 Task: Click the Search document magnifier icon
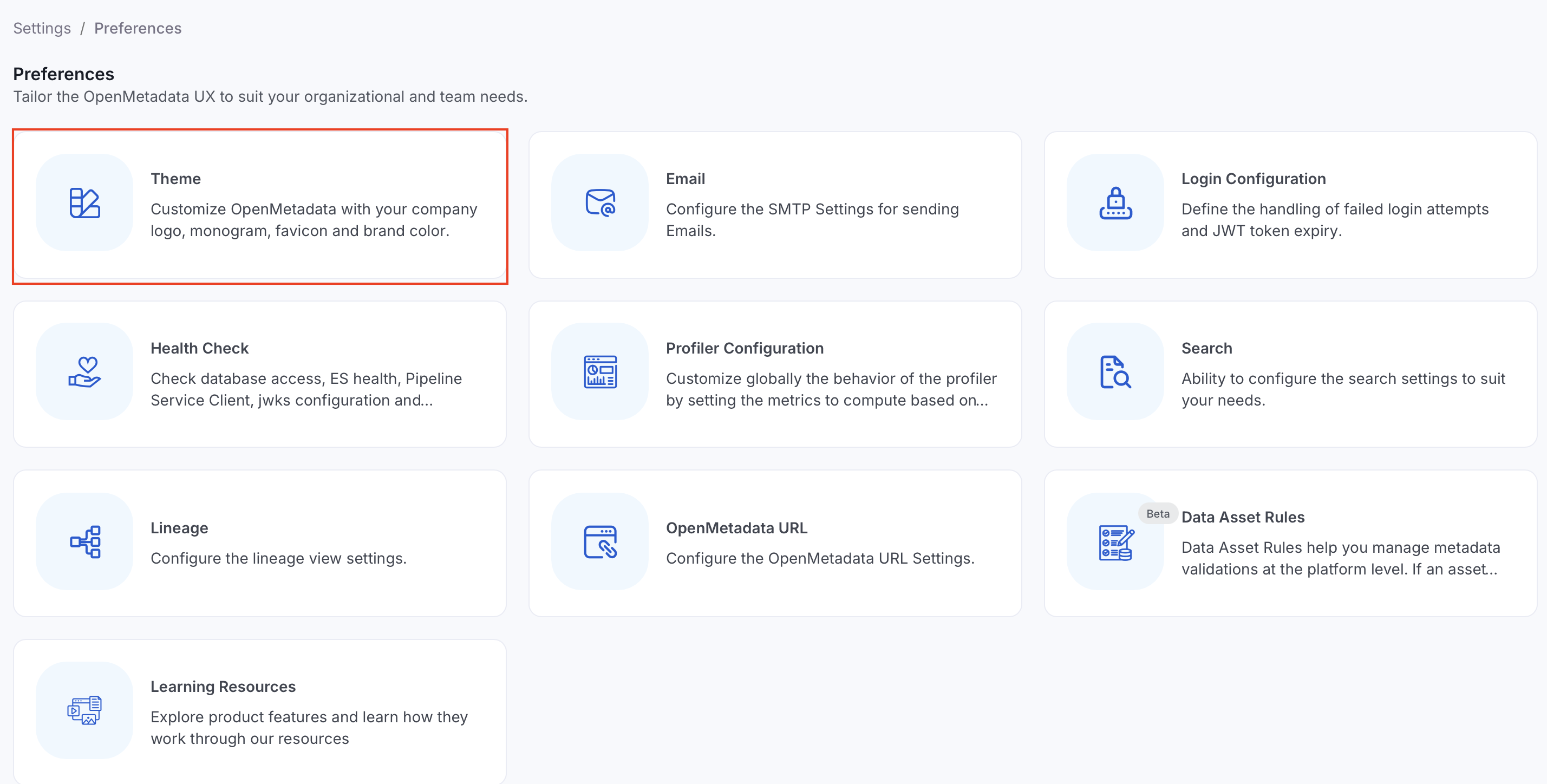[1115, 372]
